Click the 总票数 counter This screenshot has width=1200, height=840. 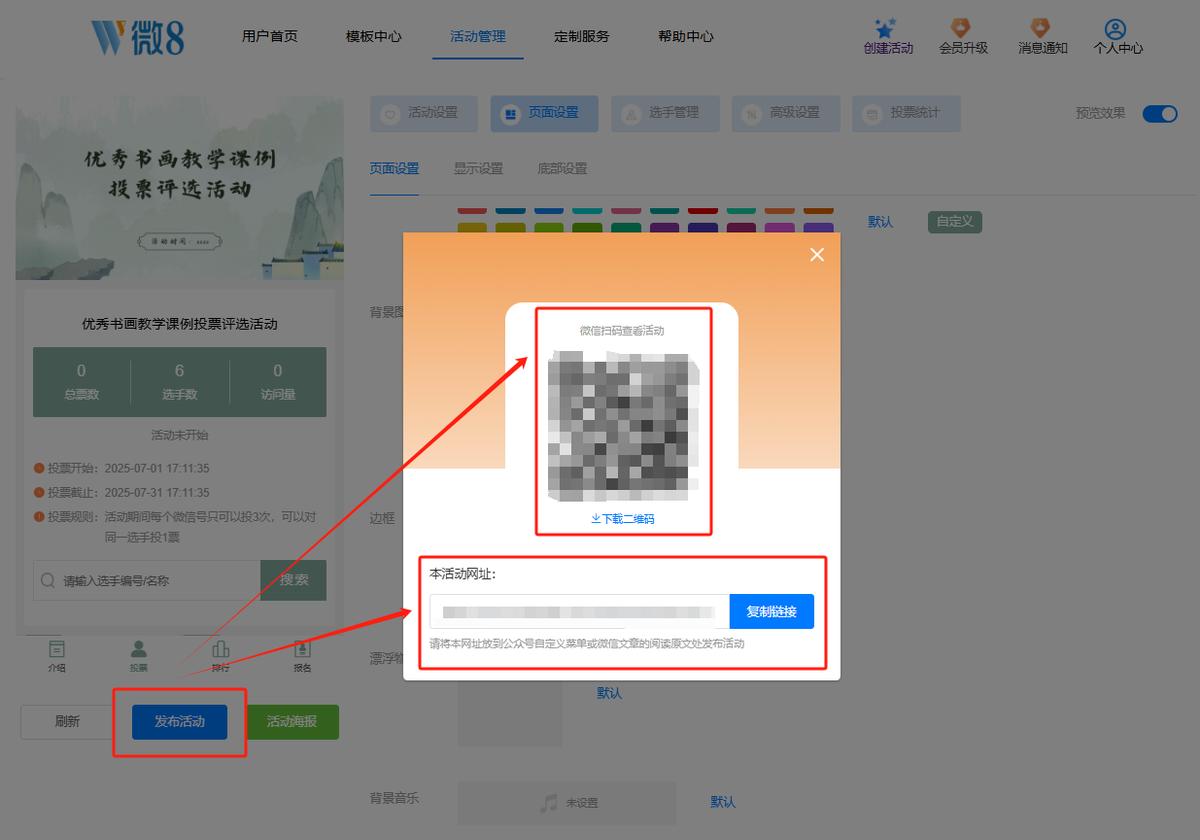pos(82,382)
